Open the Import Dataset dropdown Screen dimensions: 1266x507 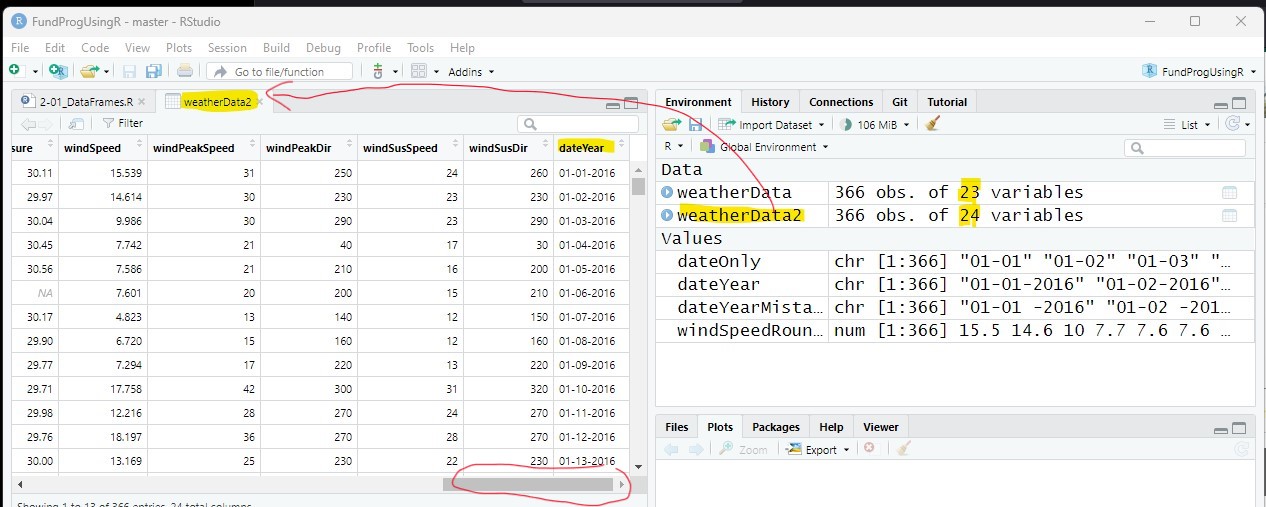point(771,125)
